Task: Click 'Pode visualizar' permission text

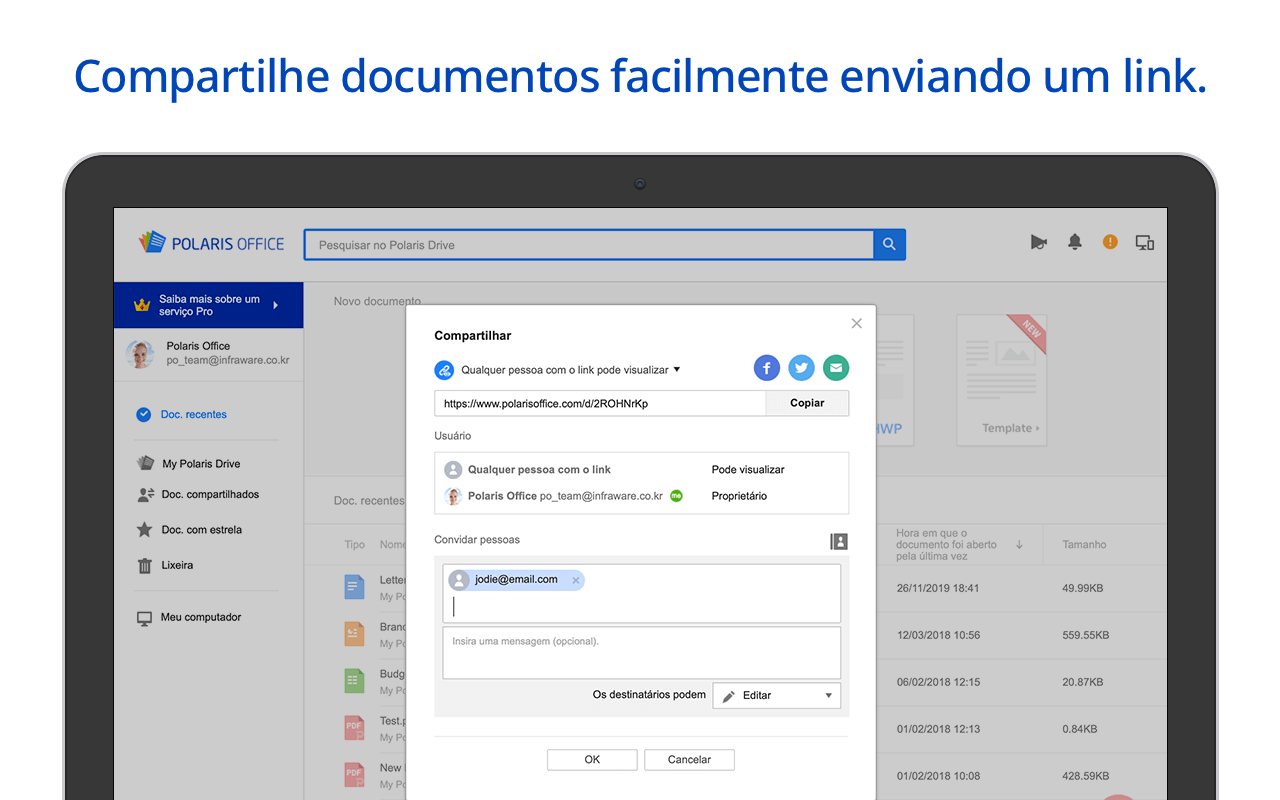Action: (748, 469)
